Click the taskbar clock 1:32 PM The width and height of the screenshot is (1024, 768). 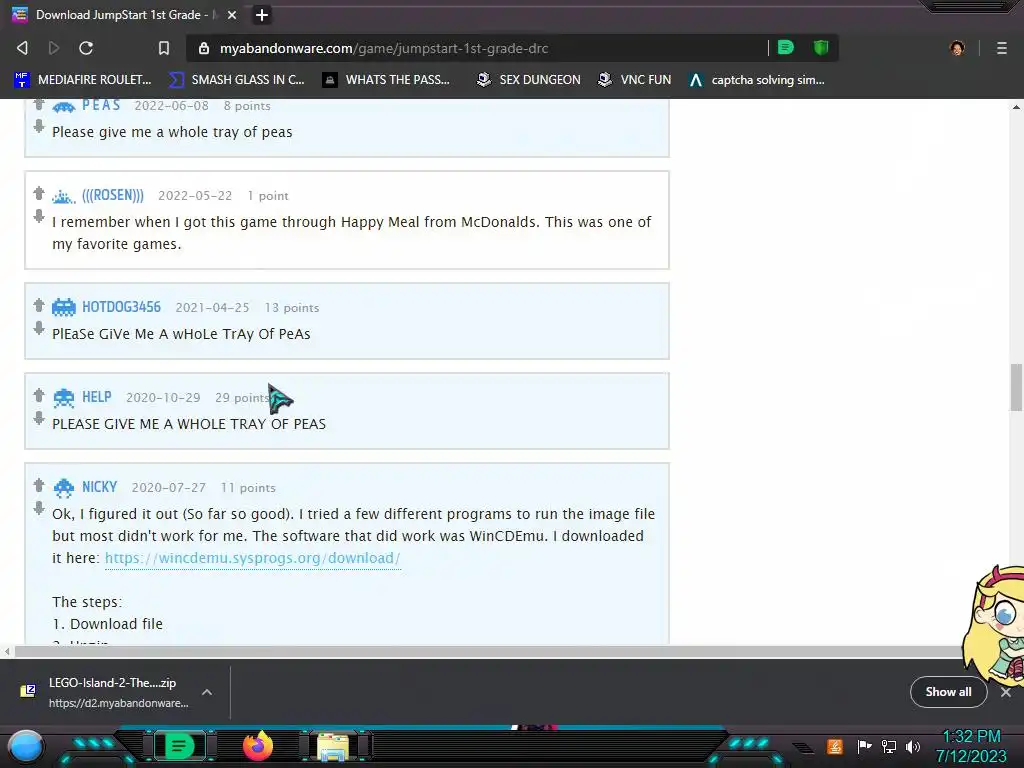(x=971, y=737)
